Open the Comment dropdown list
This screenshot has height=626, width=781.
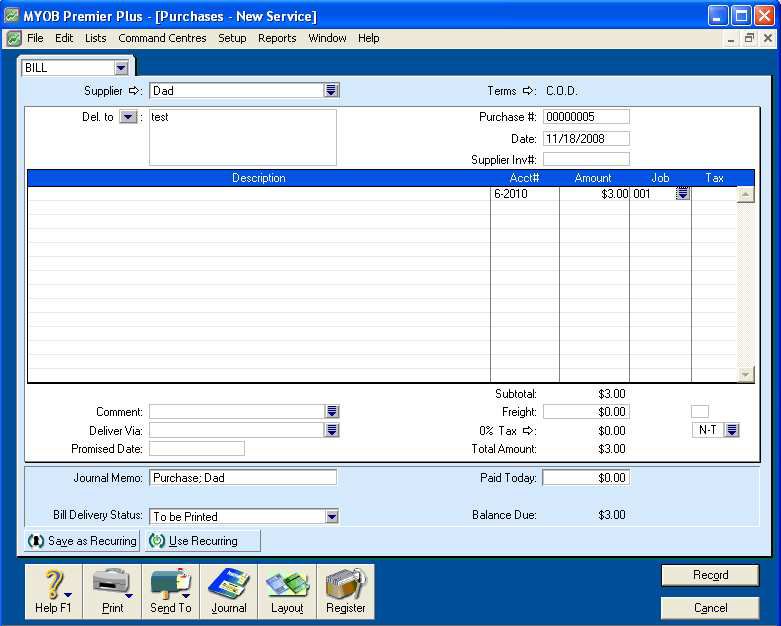click(332, 411)
